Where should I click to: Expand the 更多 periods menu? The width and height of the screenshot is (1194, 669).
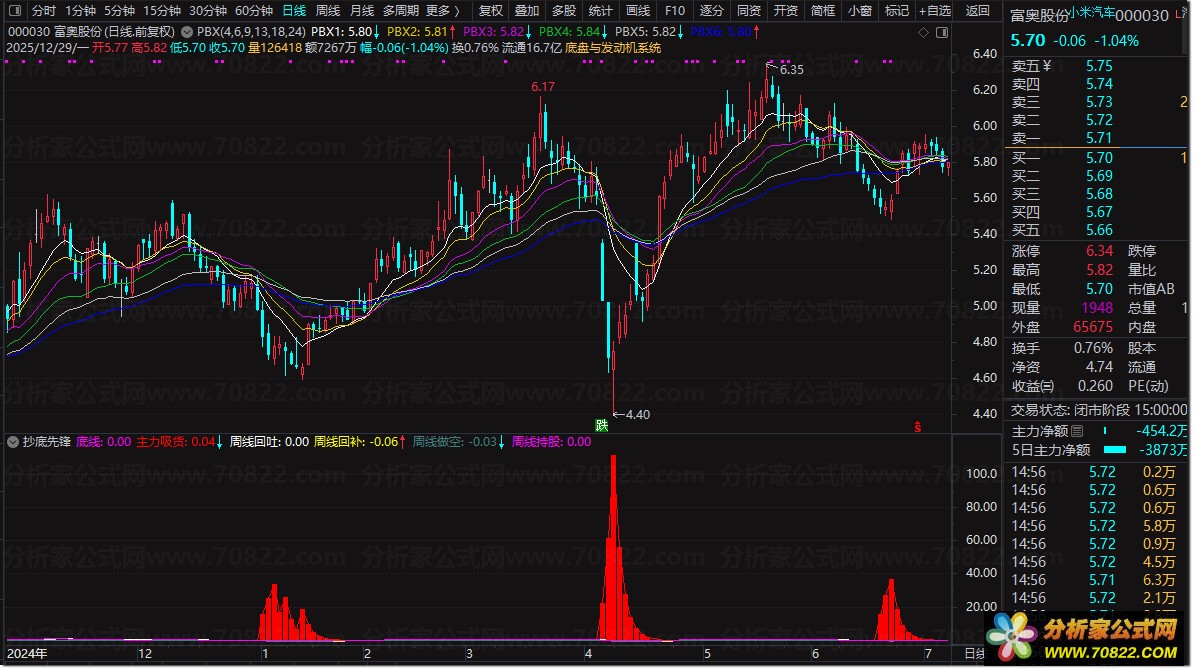(442, 11)
